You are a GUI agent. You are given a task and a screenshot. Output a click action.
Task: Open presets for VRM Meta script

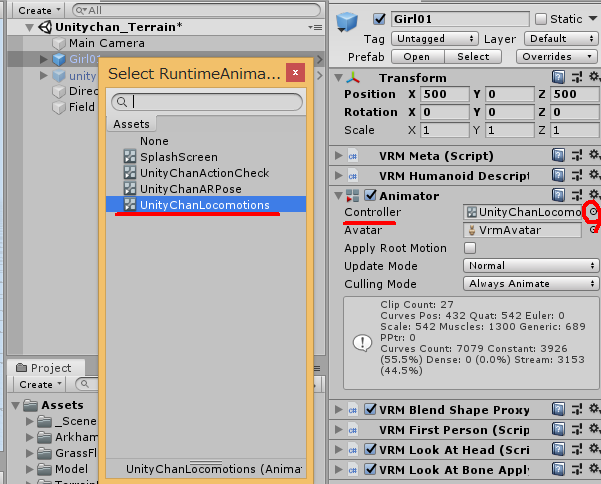pos(577,156)
